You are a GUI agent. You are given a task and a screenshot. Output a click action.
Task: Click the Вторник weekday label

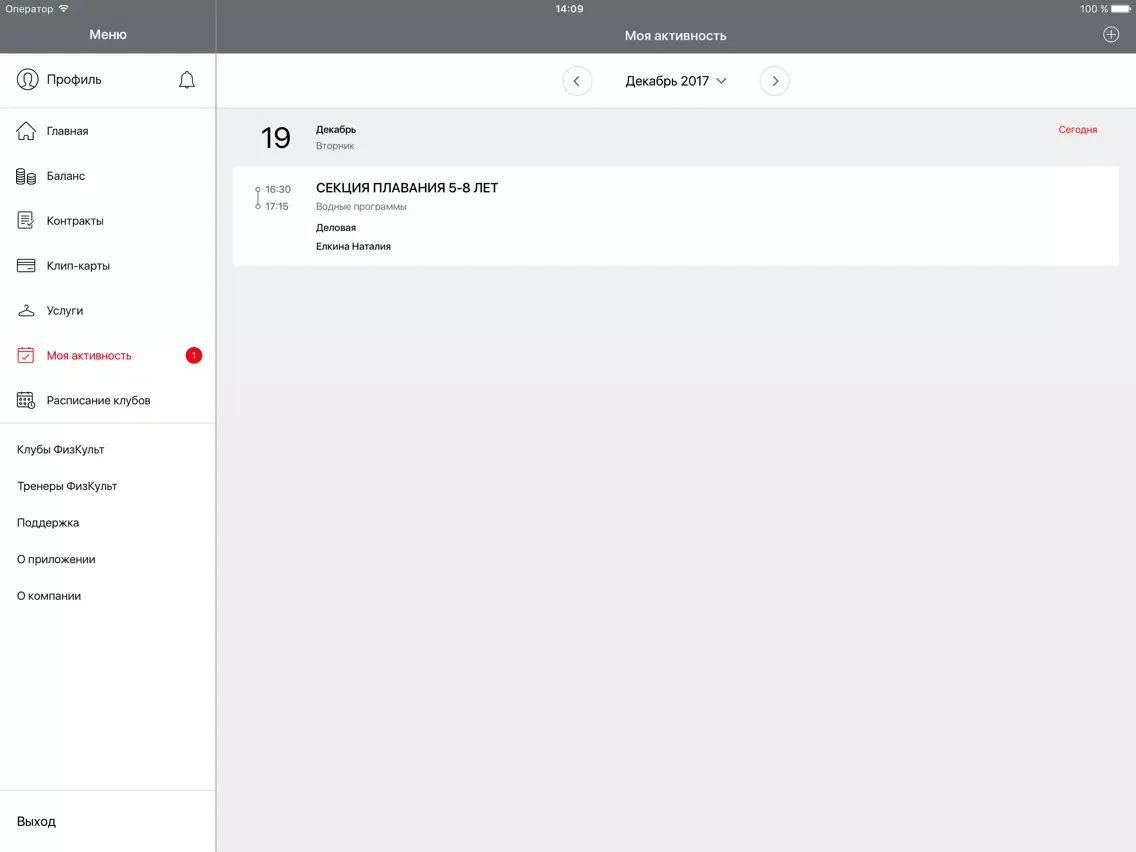point(335,146)
